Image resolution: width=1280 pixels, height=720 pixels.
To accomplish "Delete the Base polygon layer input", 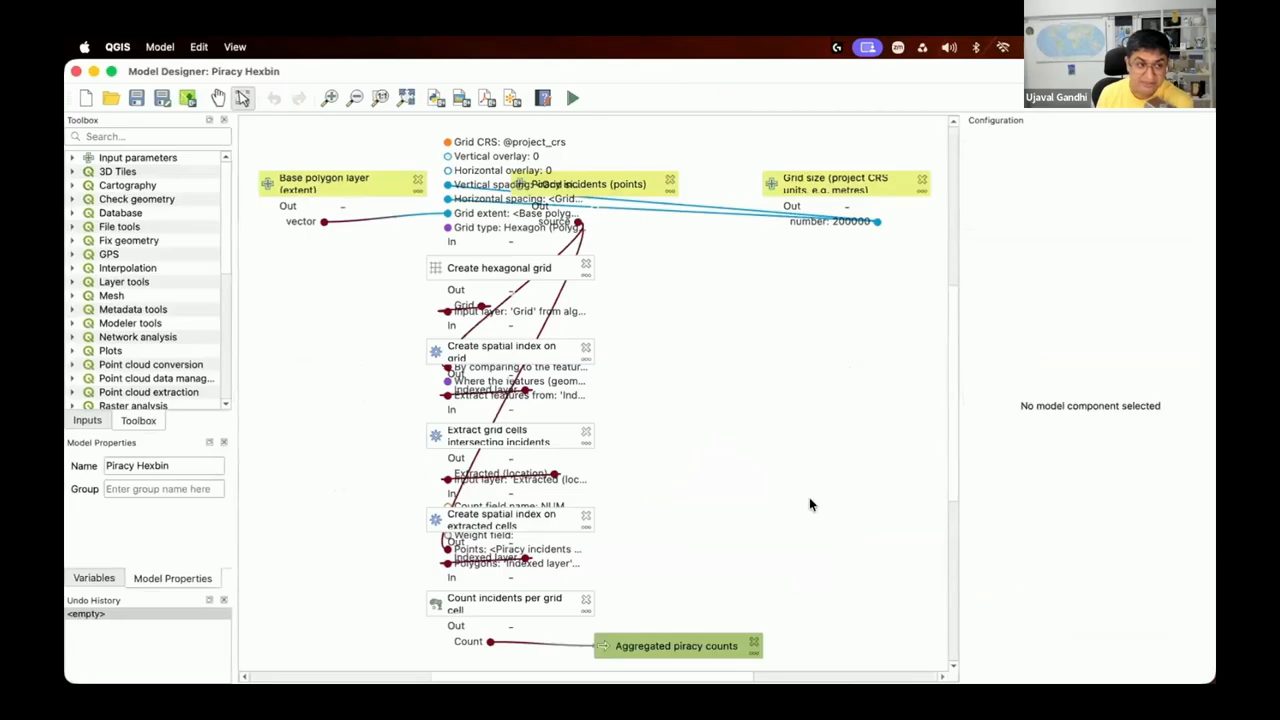I will (418, 180).
